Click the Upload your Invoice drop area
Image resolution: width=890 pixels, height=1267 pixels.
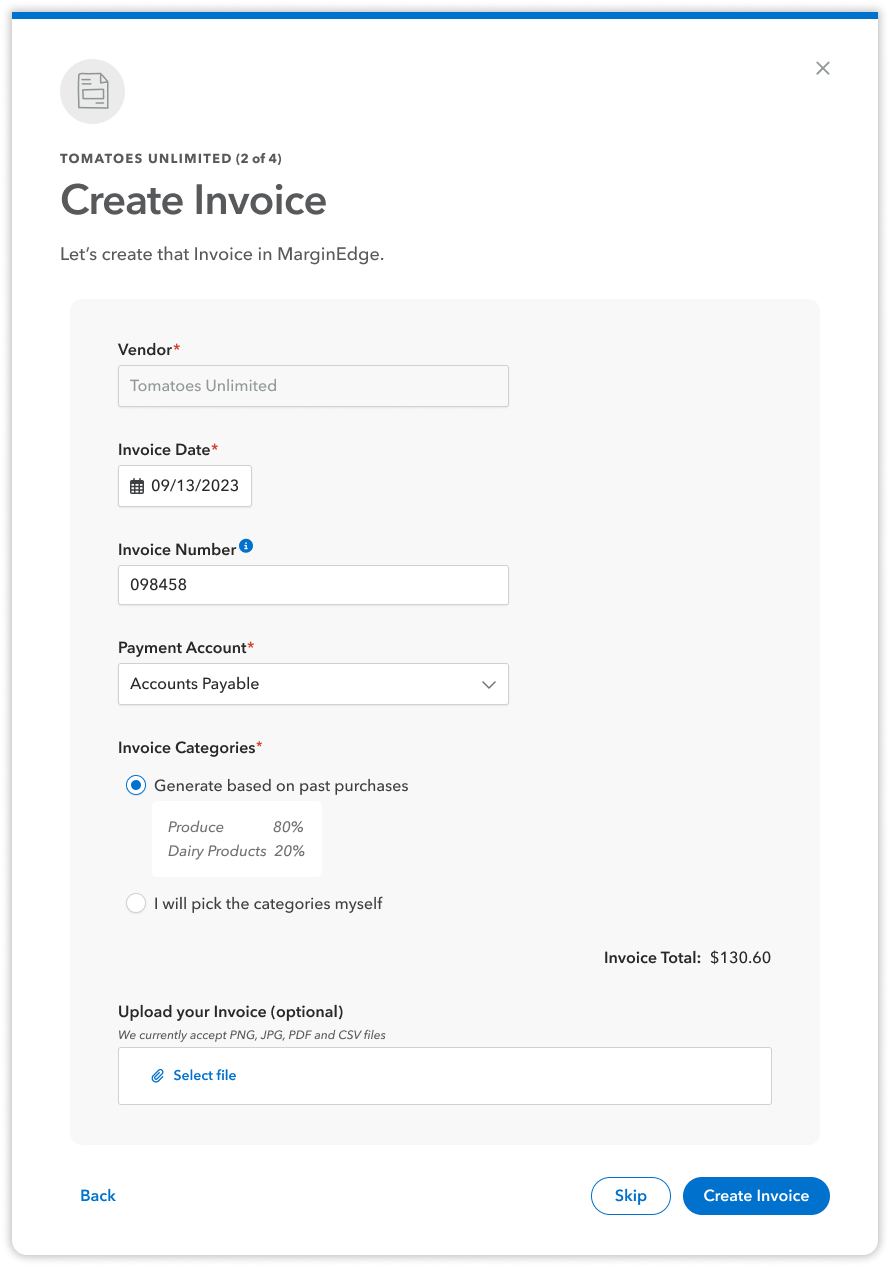(x=445, y=1076)
